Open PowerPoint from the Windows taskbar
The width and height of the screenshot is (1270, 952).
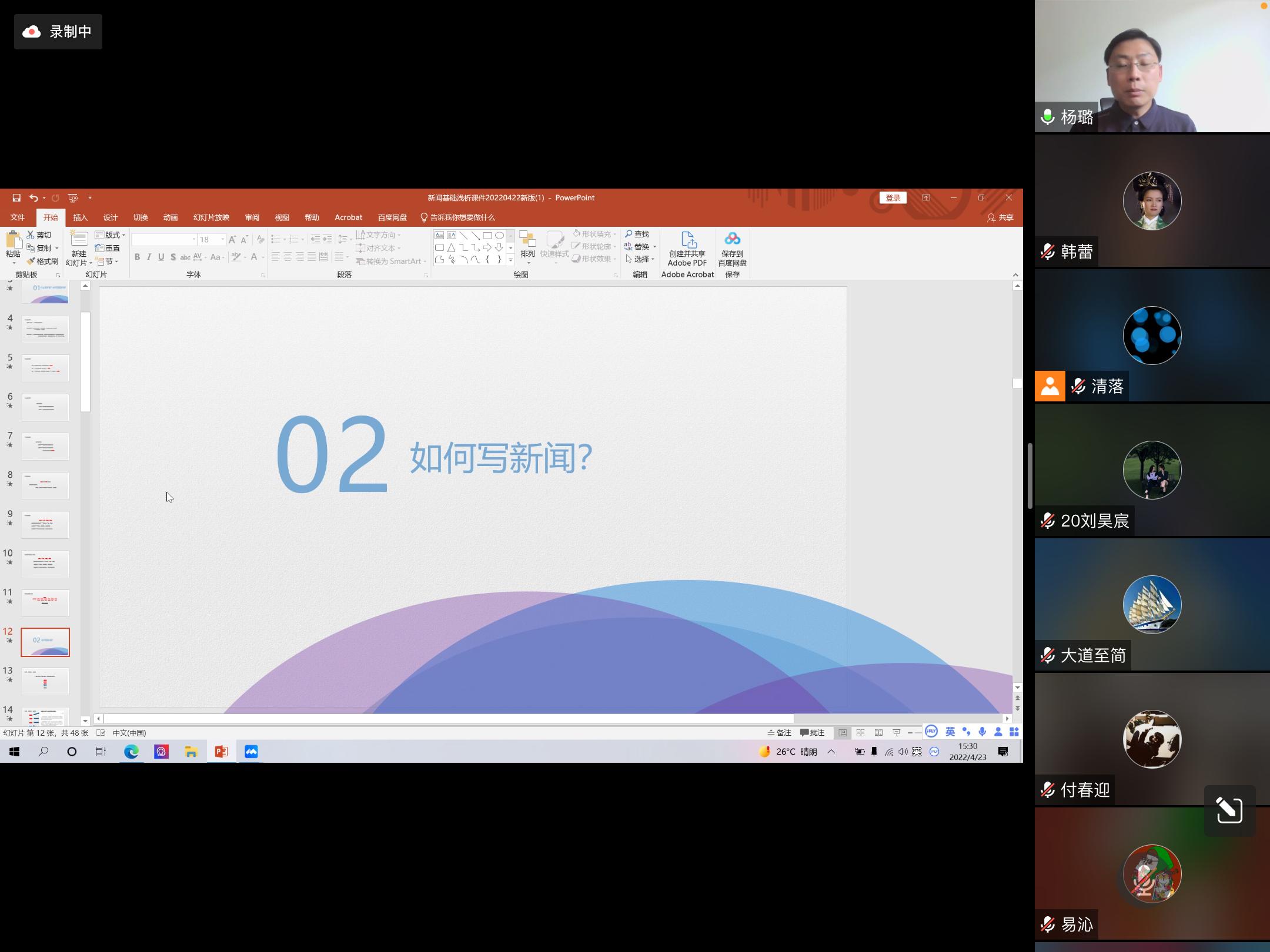tap(221, 752)
